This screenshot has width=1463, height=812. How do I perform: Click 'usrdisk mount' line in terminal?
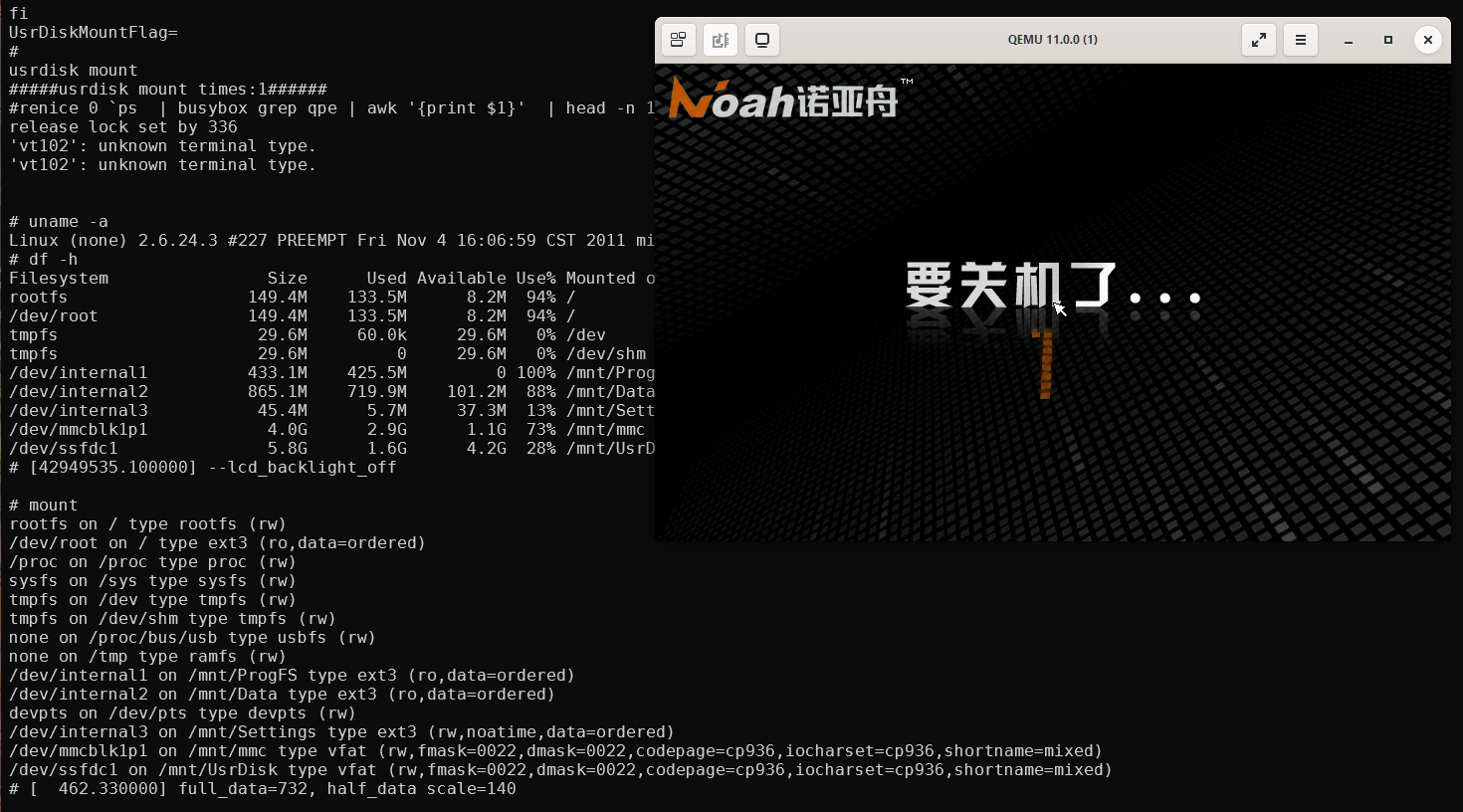[x=74, y=71]
